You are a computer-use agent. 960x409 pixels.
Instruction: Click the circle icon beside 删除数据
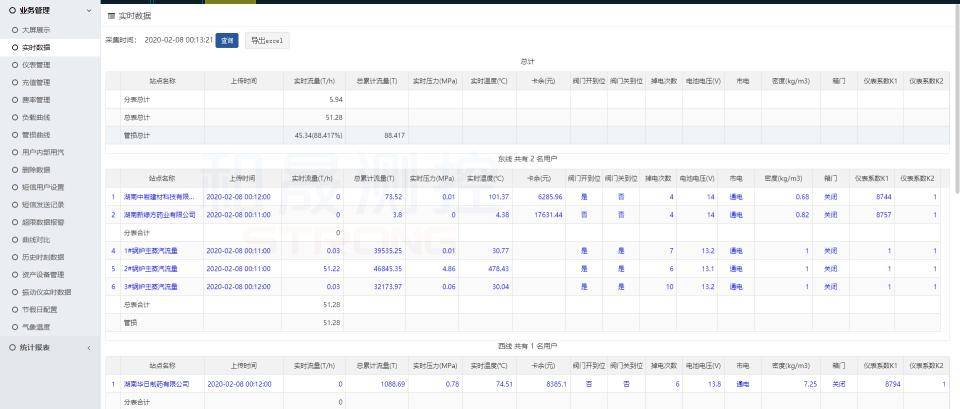point(13,170)
